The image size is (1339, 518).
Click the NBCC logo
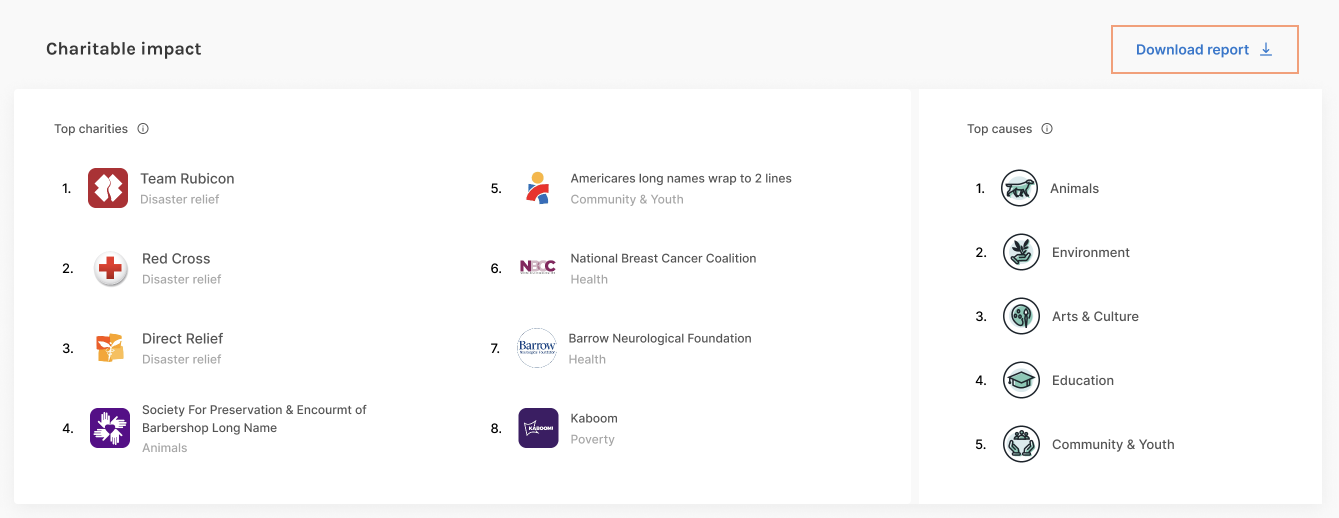point(538,267)
